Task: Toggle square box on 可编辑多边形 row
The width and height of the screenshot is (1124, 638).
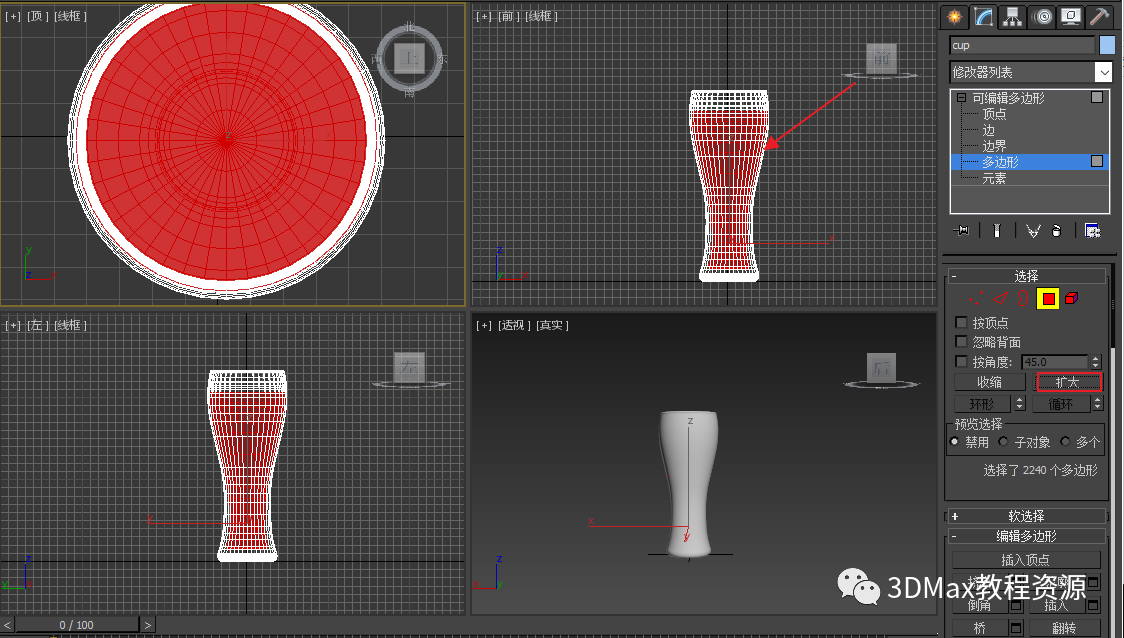Action: pos(1097,97)
